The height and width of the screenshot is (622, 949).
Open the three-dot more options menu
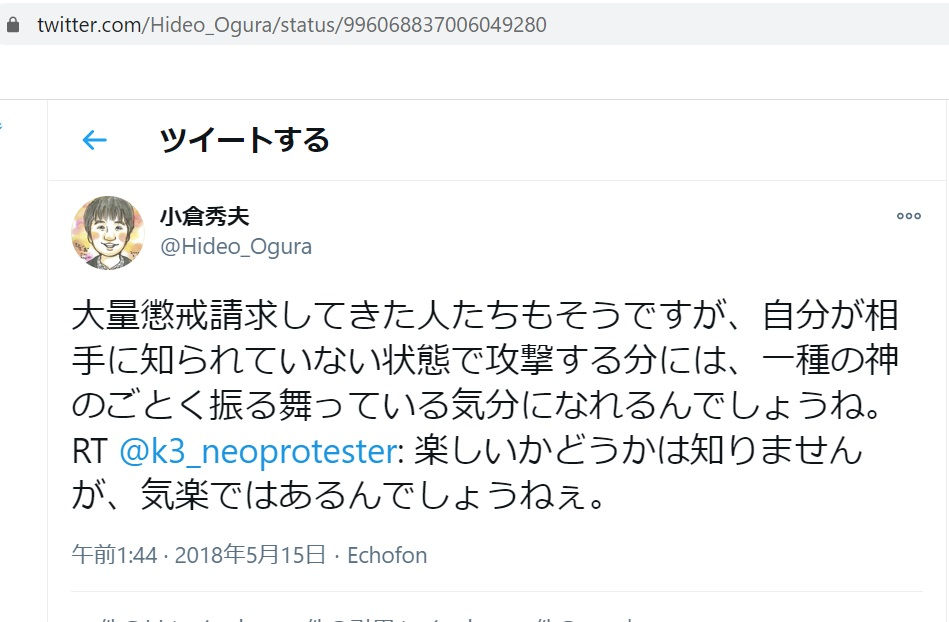point(908,216)
